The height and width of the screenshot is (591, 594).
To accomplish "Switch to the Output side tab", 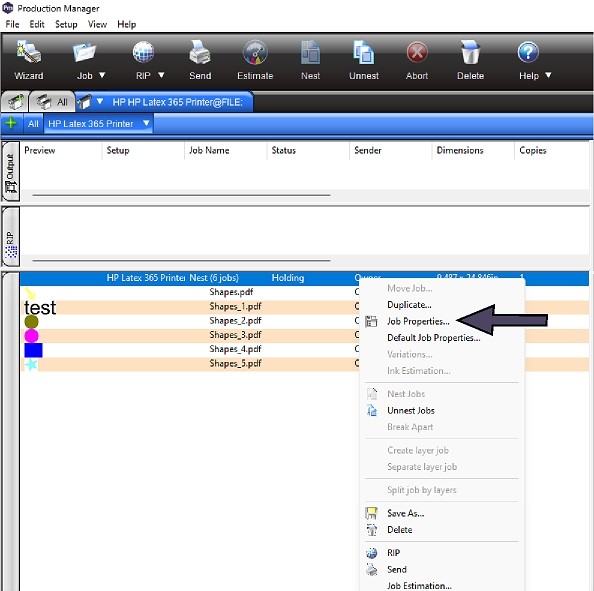I will coord(11,171).
